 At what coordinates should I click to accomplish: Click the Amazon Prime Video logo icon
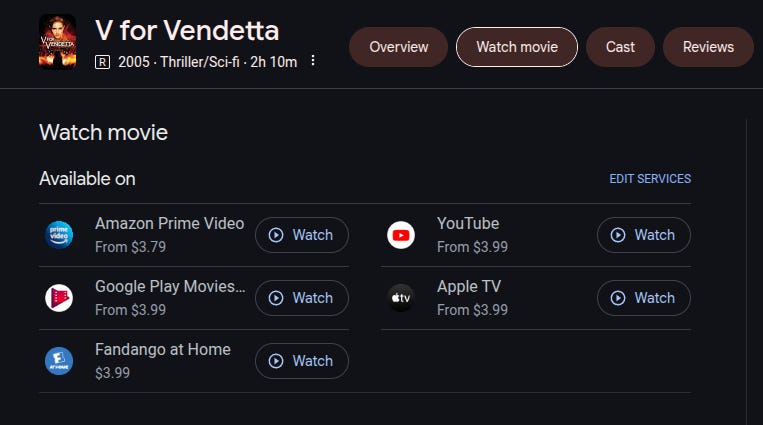(x=59, y=235)
